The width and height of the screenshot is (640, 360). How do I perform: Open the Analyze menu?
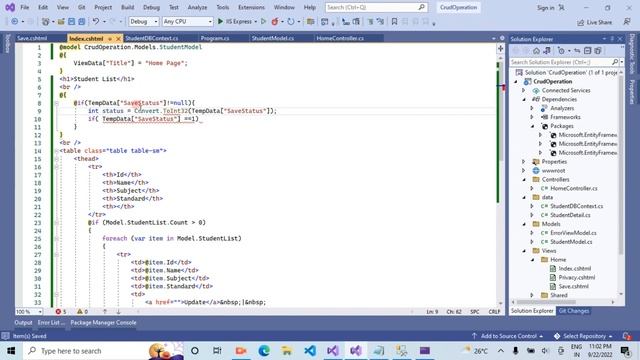click(197, 7)
